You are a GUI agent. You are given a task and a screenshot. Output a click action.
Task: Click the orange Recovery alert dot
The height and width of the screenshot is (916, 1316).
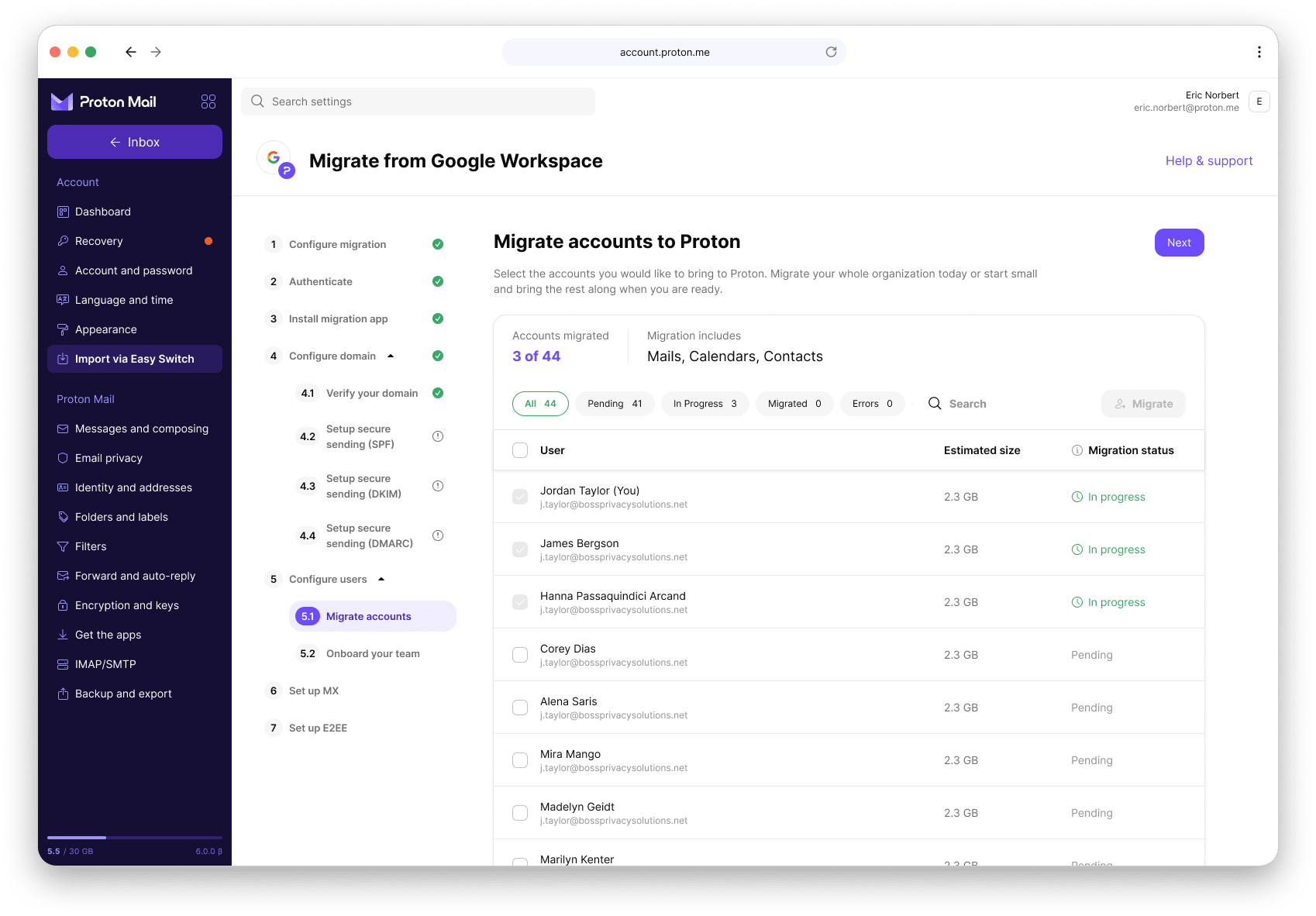coord(208,241)
